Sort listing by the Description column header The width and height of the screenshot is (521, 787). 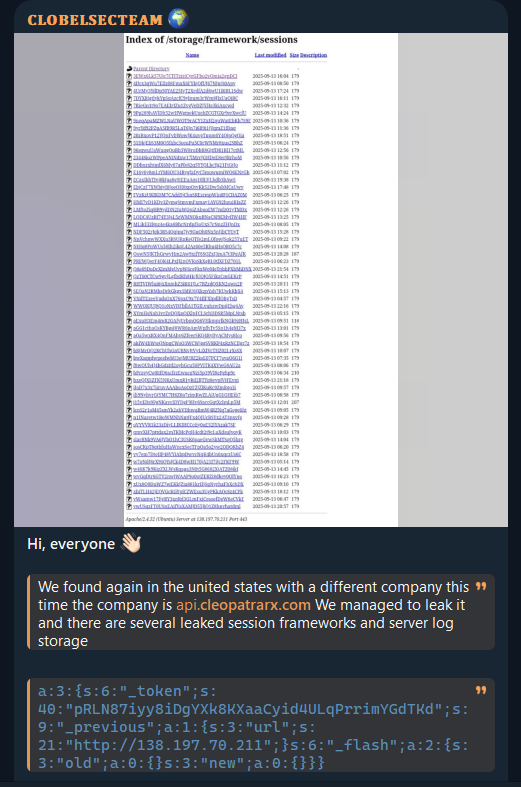point(313,55)
